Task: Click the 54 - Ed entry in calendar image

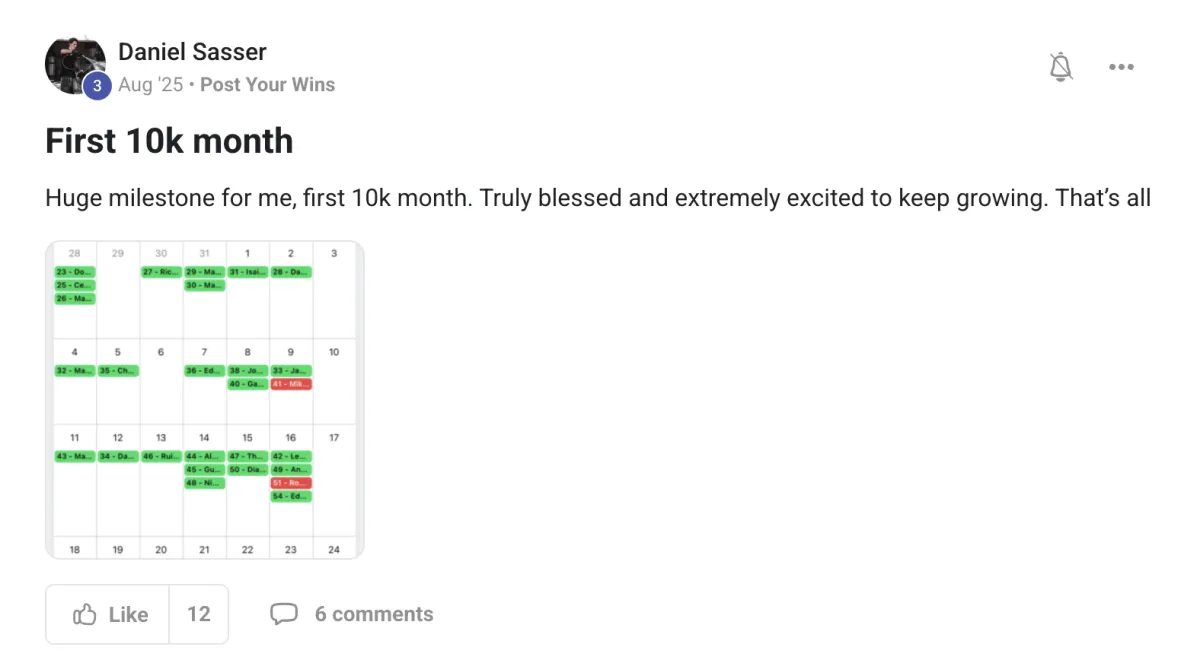Action: pos(291,496)
